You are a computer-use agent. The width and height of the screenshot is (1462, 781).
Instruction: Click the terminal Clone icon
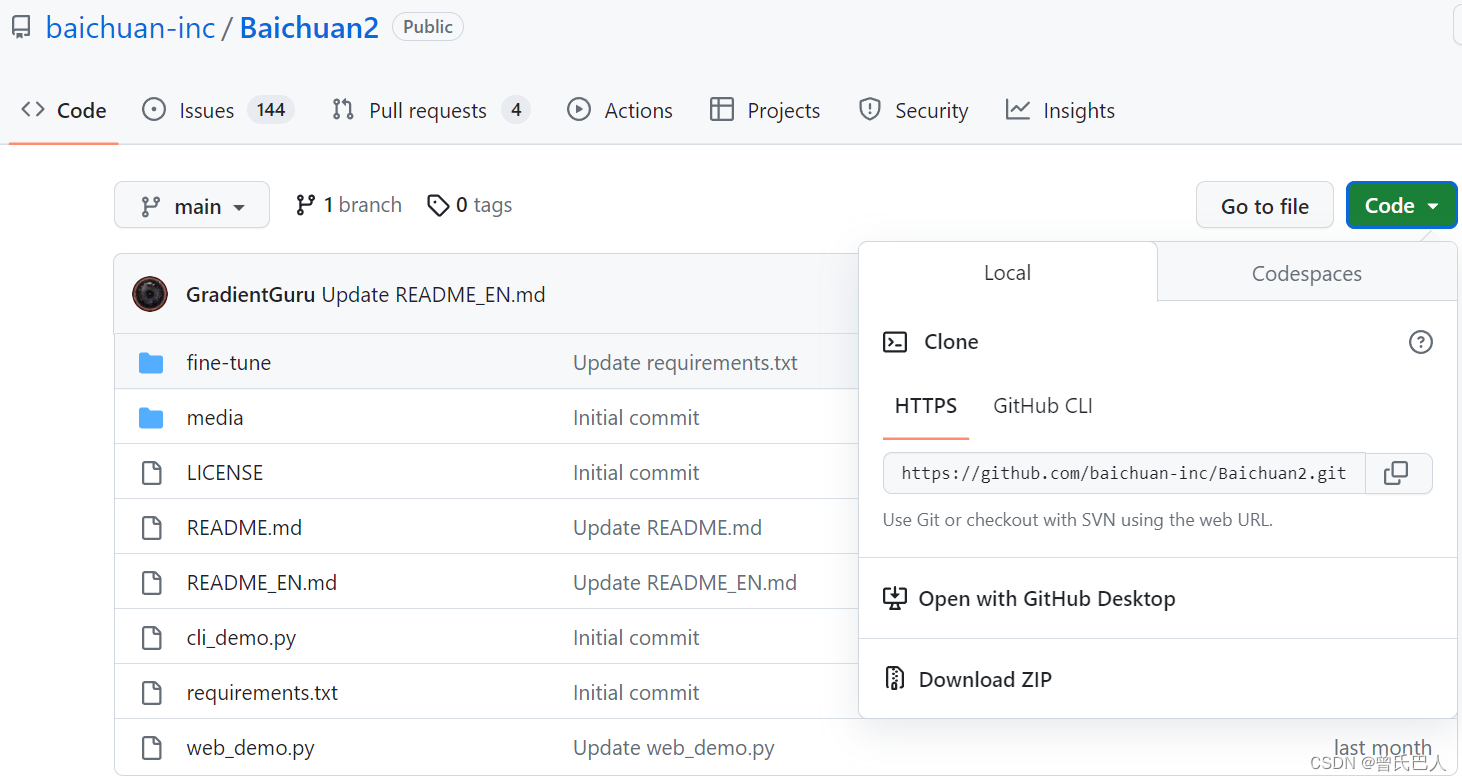click(895, 342)
